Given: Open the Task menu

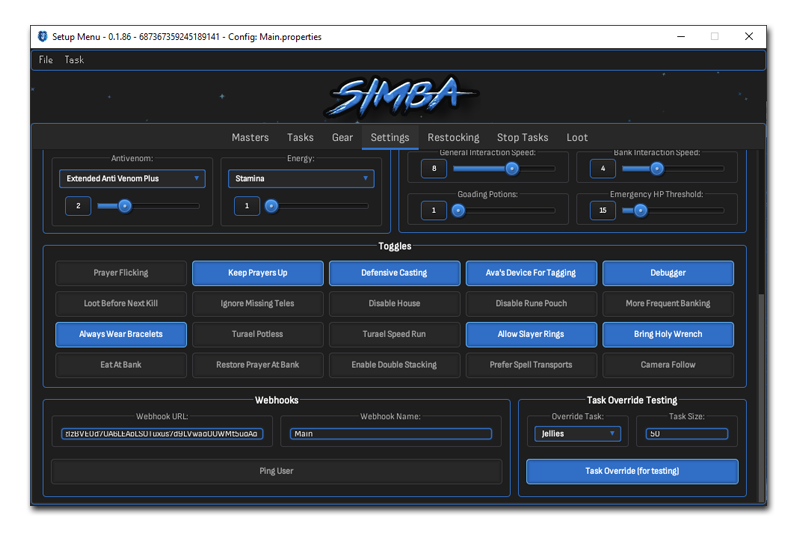Looking at the screenshot, I should coord(74,60).
